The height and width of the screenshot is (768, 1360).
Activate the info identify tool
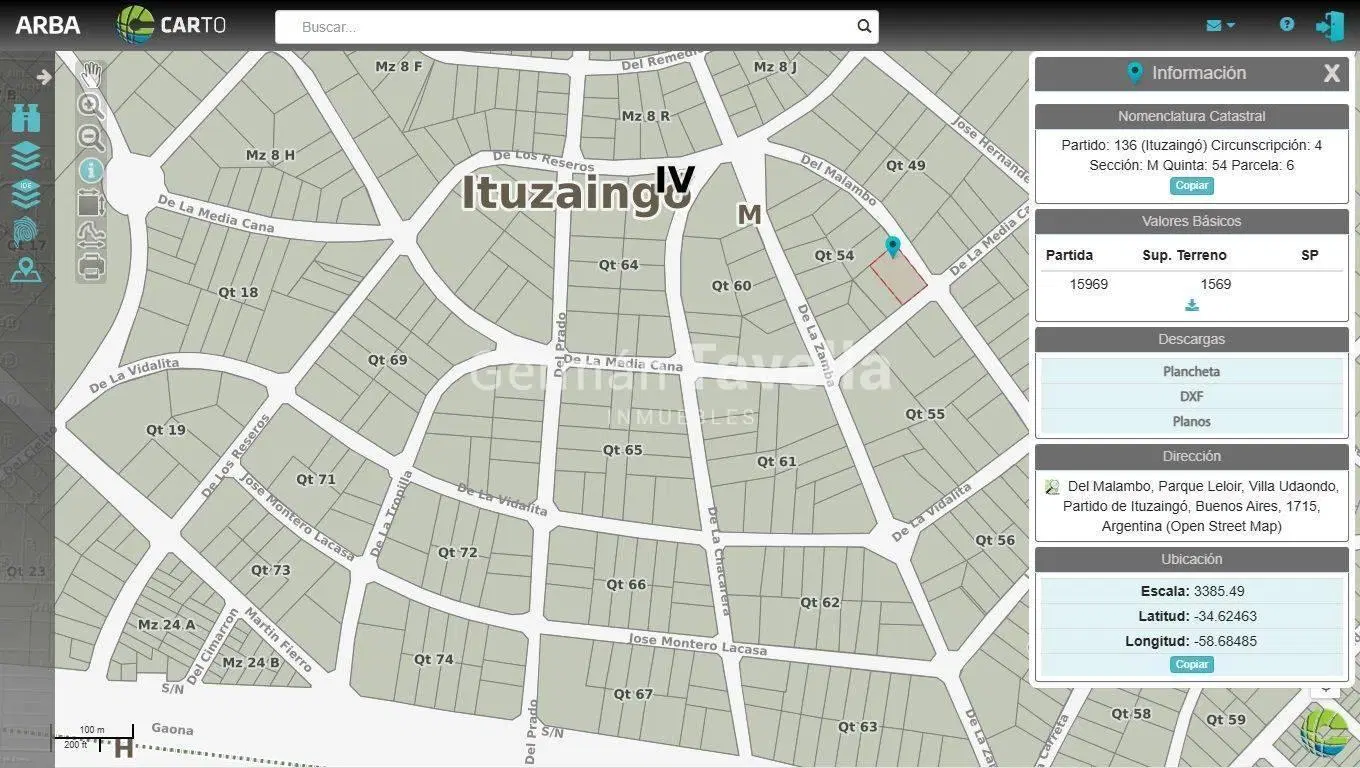91,170
